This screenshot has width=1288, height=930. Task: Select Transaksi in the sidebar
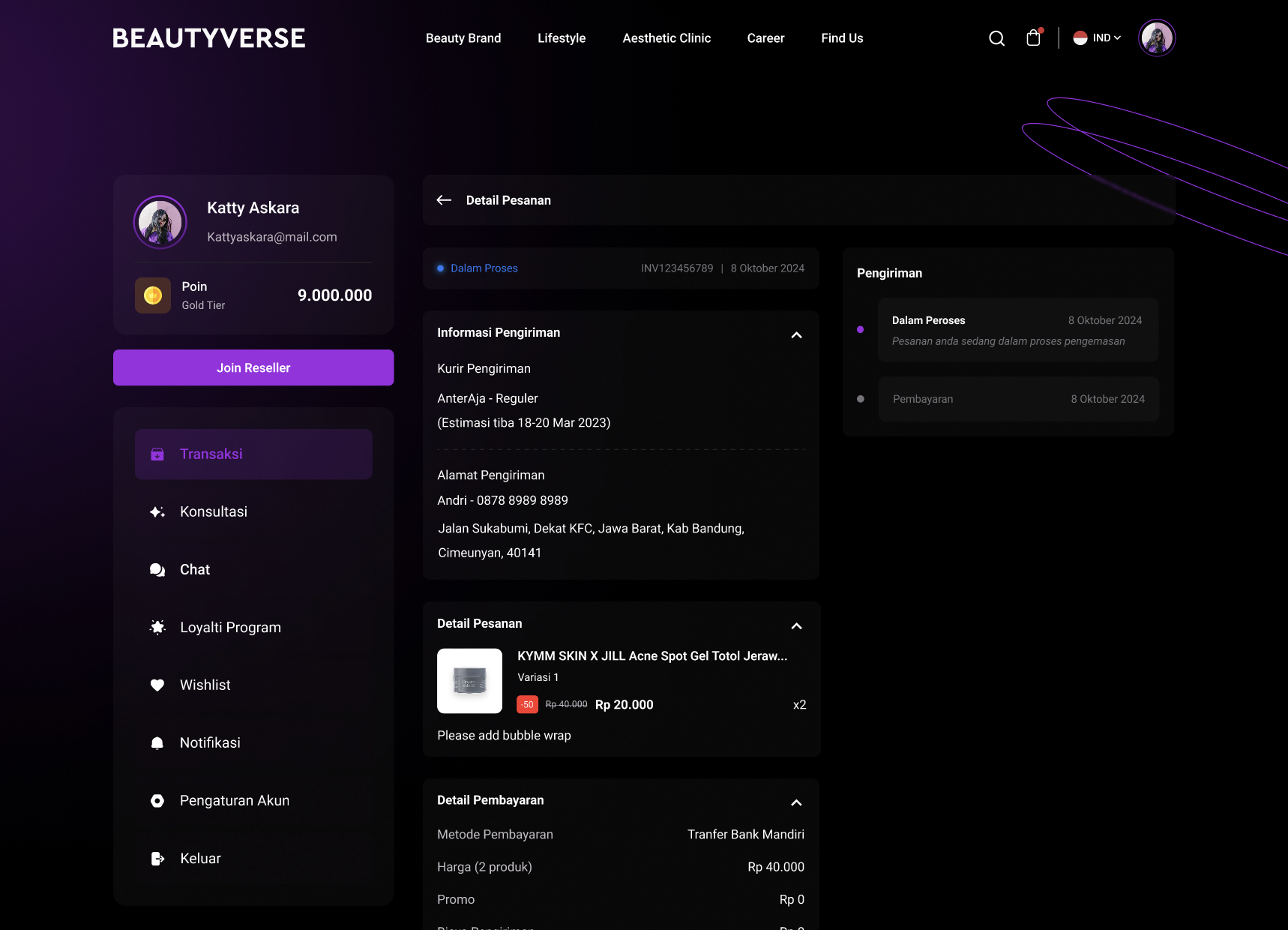point(253,454)
